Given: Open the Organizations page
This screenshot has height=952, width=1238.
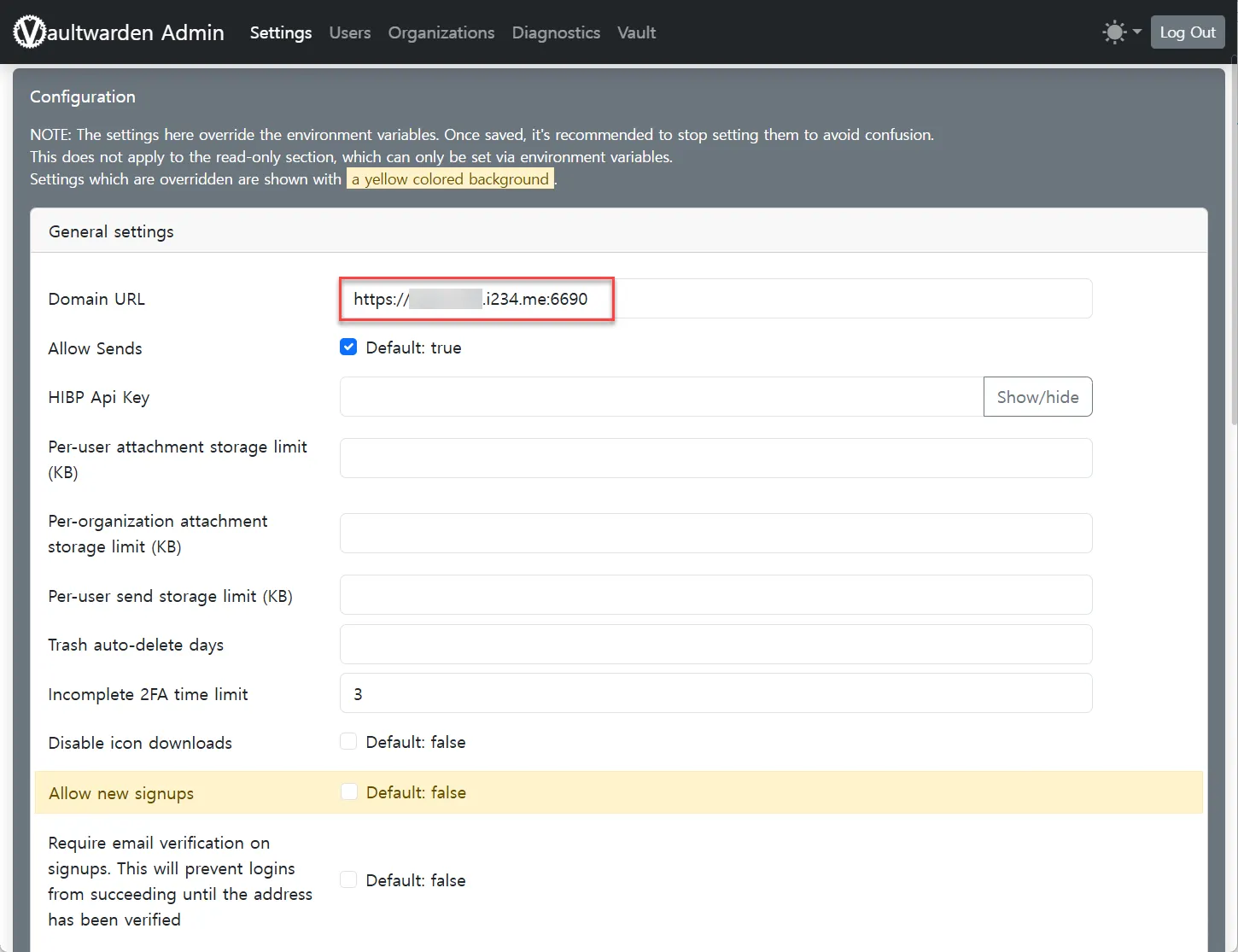Looking at the screenshot, I should (441, 32).
